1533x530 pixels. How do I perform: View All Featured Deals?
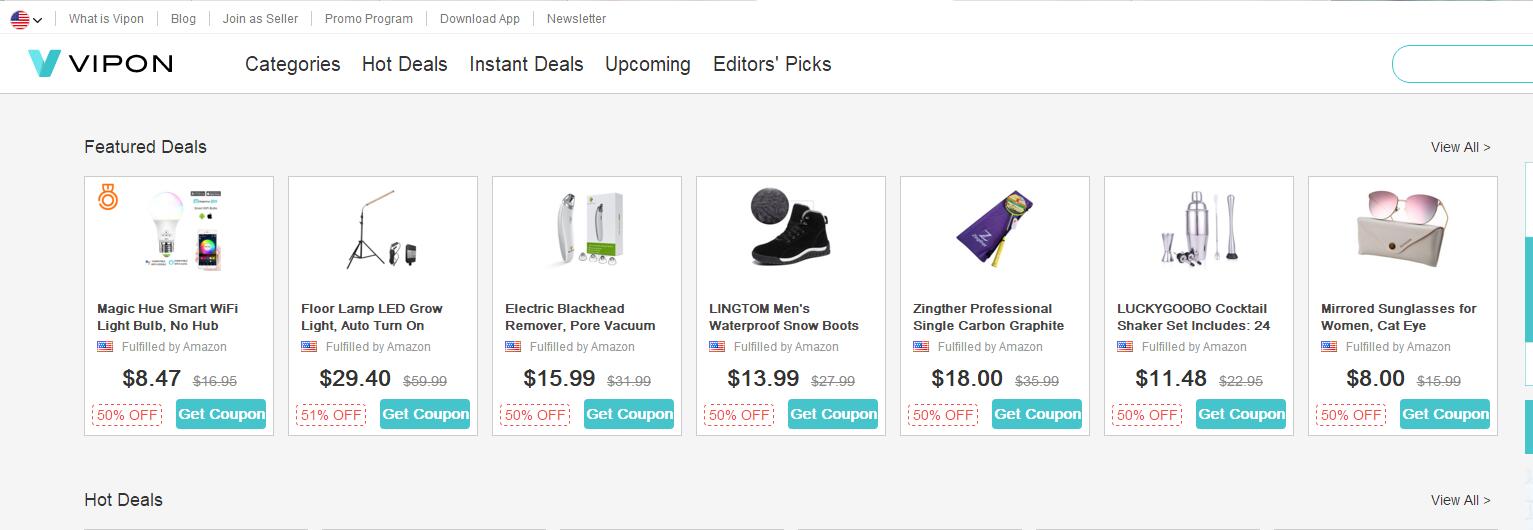tap(1460, 147)
